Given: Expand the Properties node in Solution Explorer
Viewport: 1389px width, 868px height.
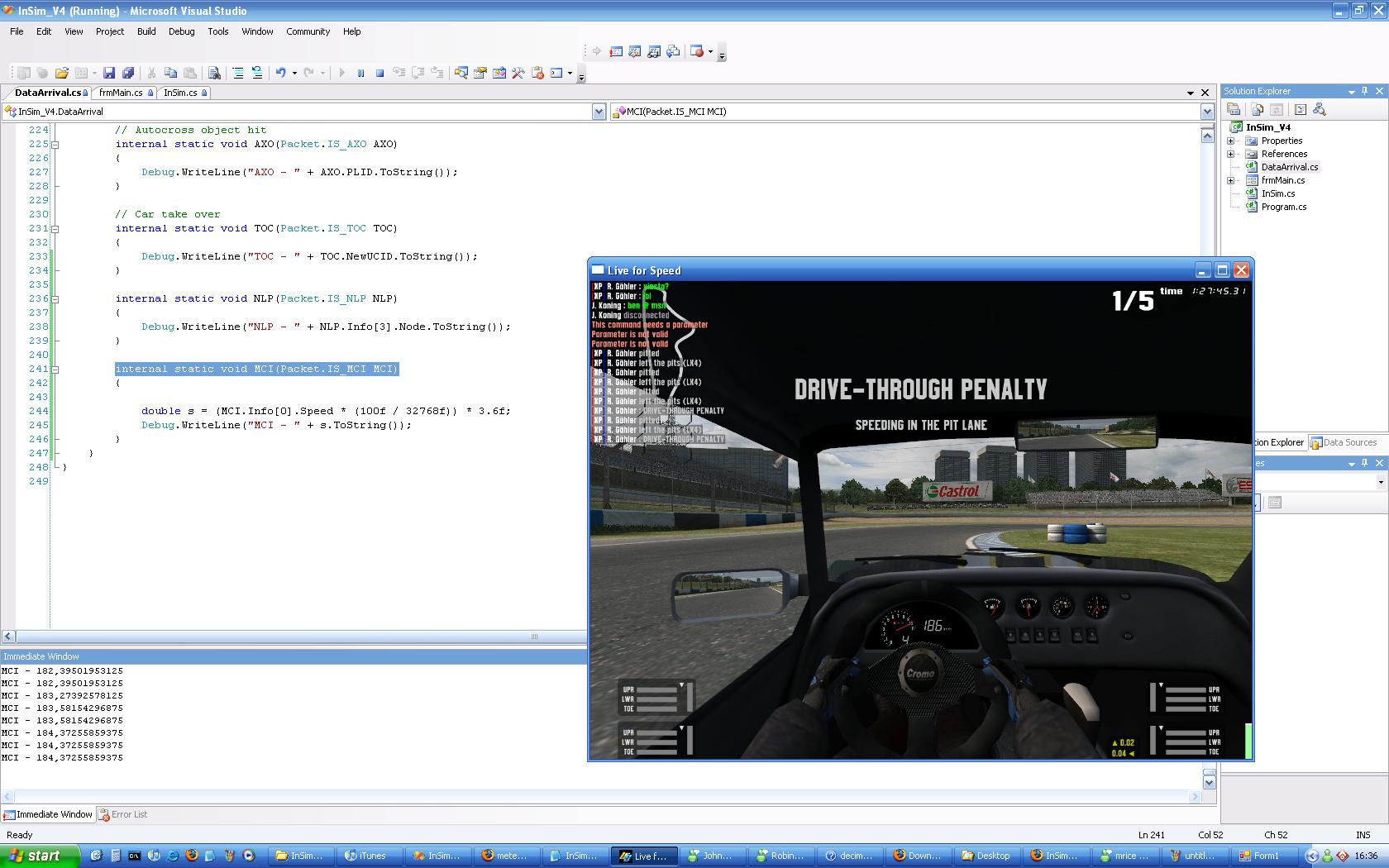Looking at the screenshot, I should [1231, 141].
